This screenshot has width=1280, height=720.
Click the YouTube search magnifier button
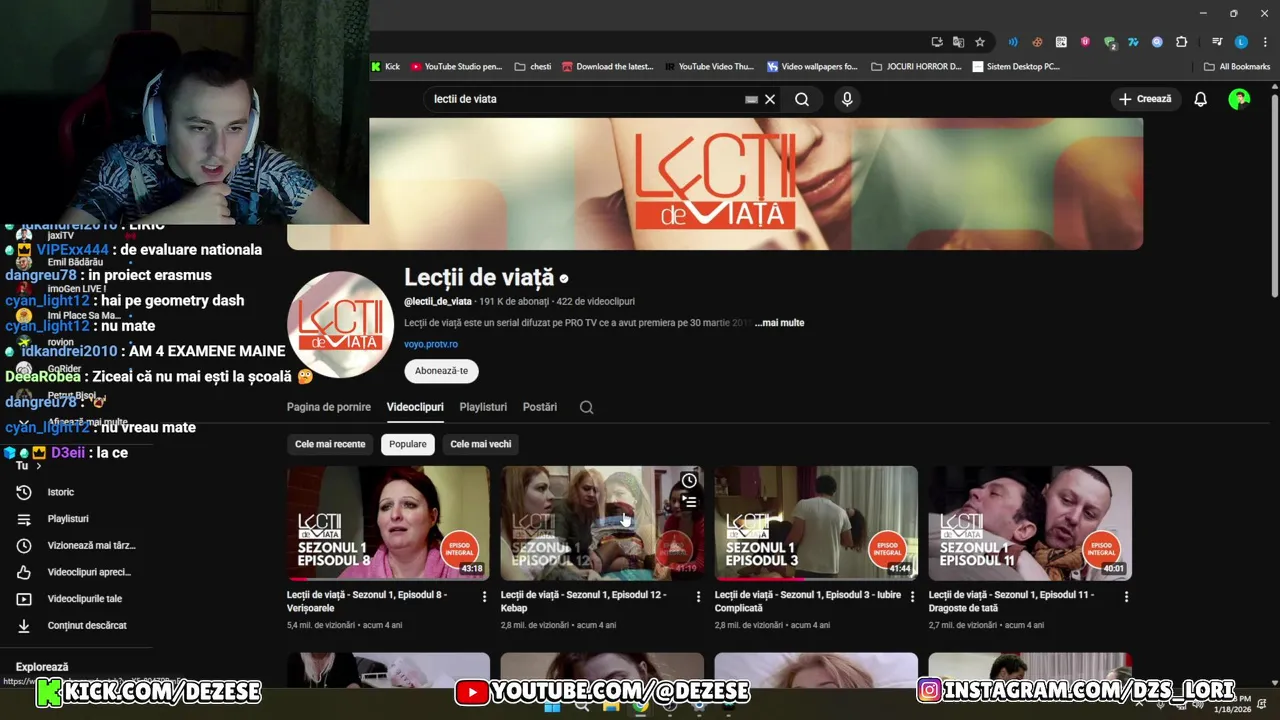point(802,99)
